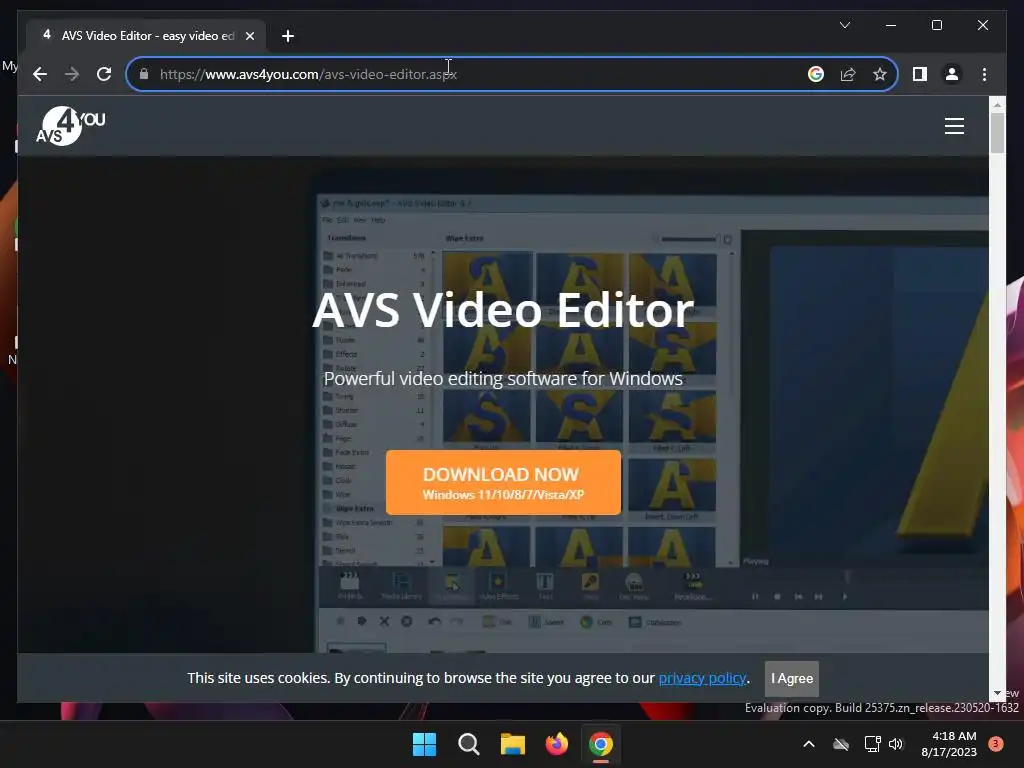Click the AVS4YOU logo

[x=70, y=125]
